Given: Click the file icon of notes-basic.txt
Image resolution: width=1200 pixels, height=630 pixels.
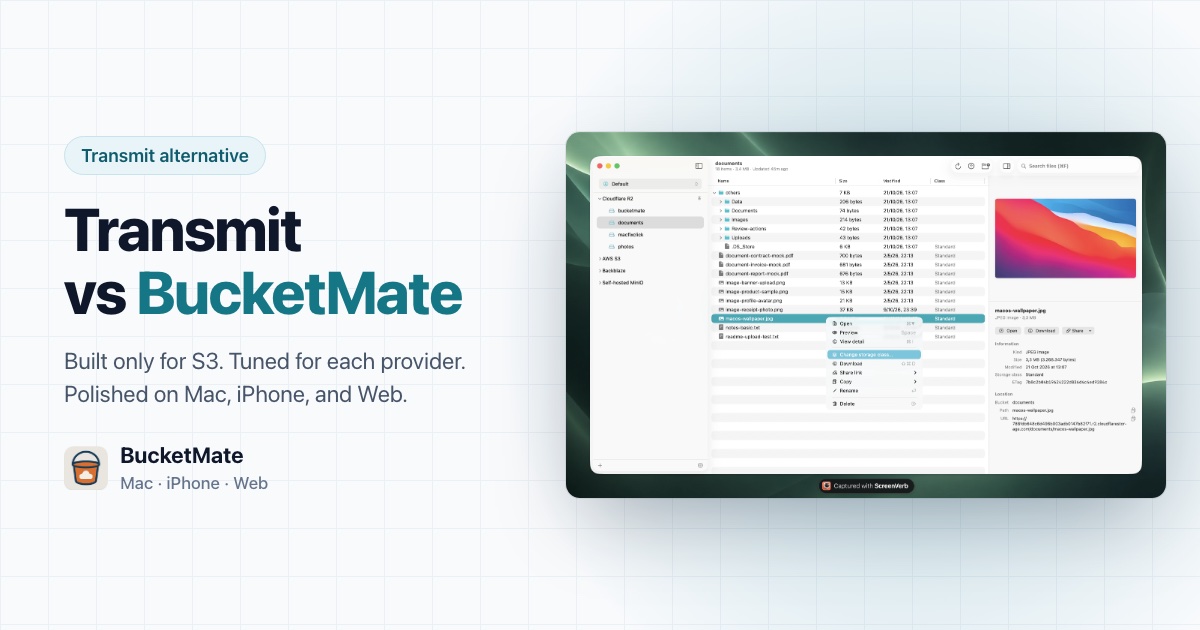Looking at the screenshot, I should [721, 328].
